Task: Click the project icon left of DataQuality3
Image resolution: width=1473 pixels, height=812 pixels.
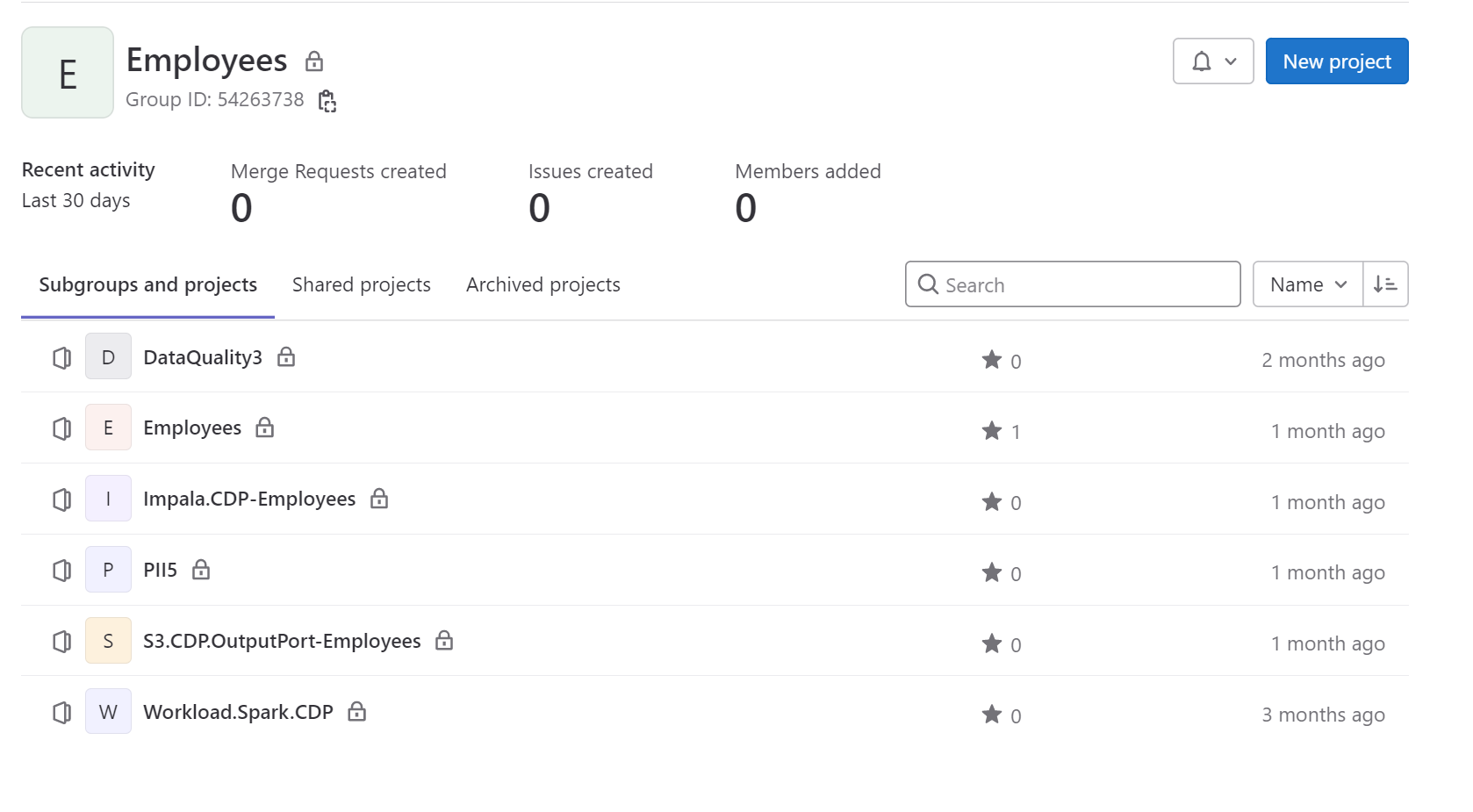Action: (61, 357)
